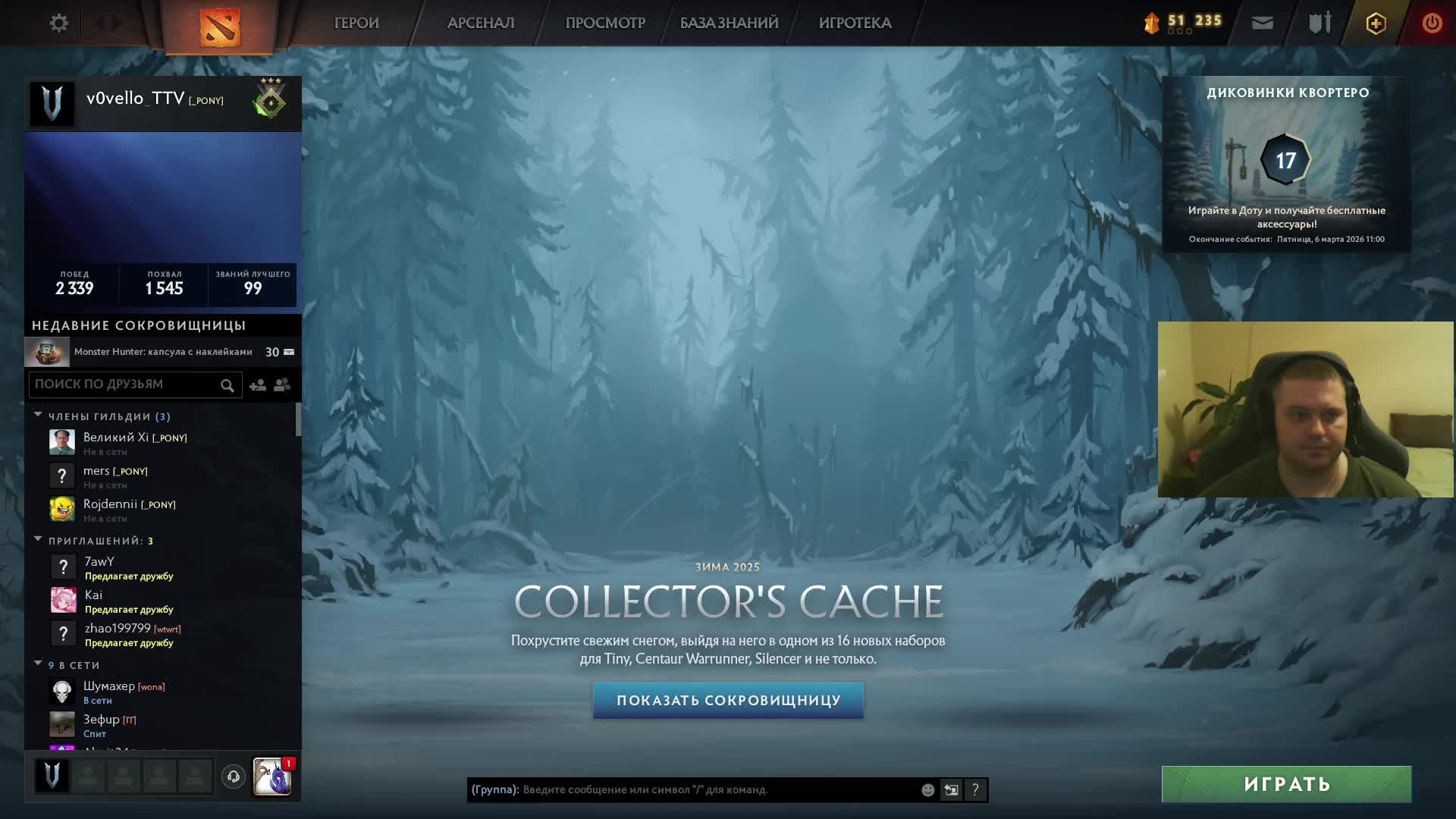This screenshot has height=819, width=1456.
Task: Open the settings gear menu
Action: point(59,24)
